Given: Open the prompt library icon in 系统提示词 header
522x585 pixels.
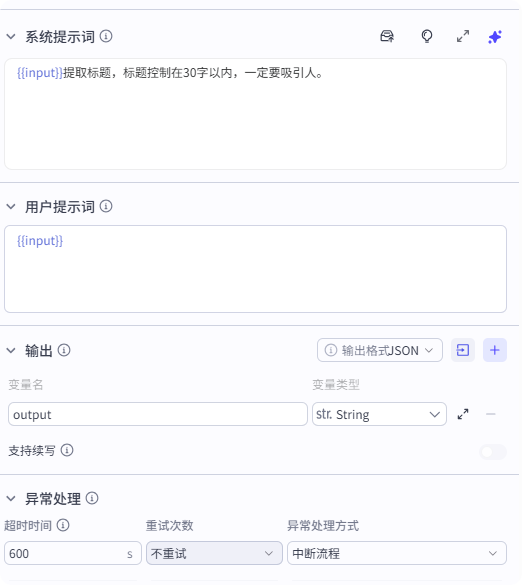Looking at the screenshot, I should (x=387, y=36).
